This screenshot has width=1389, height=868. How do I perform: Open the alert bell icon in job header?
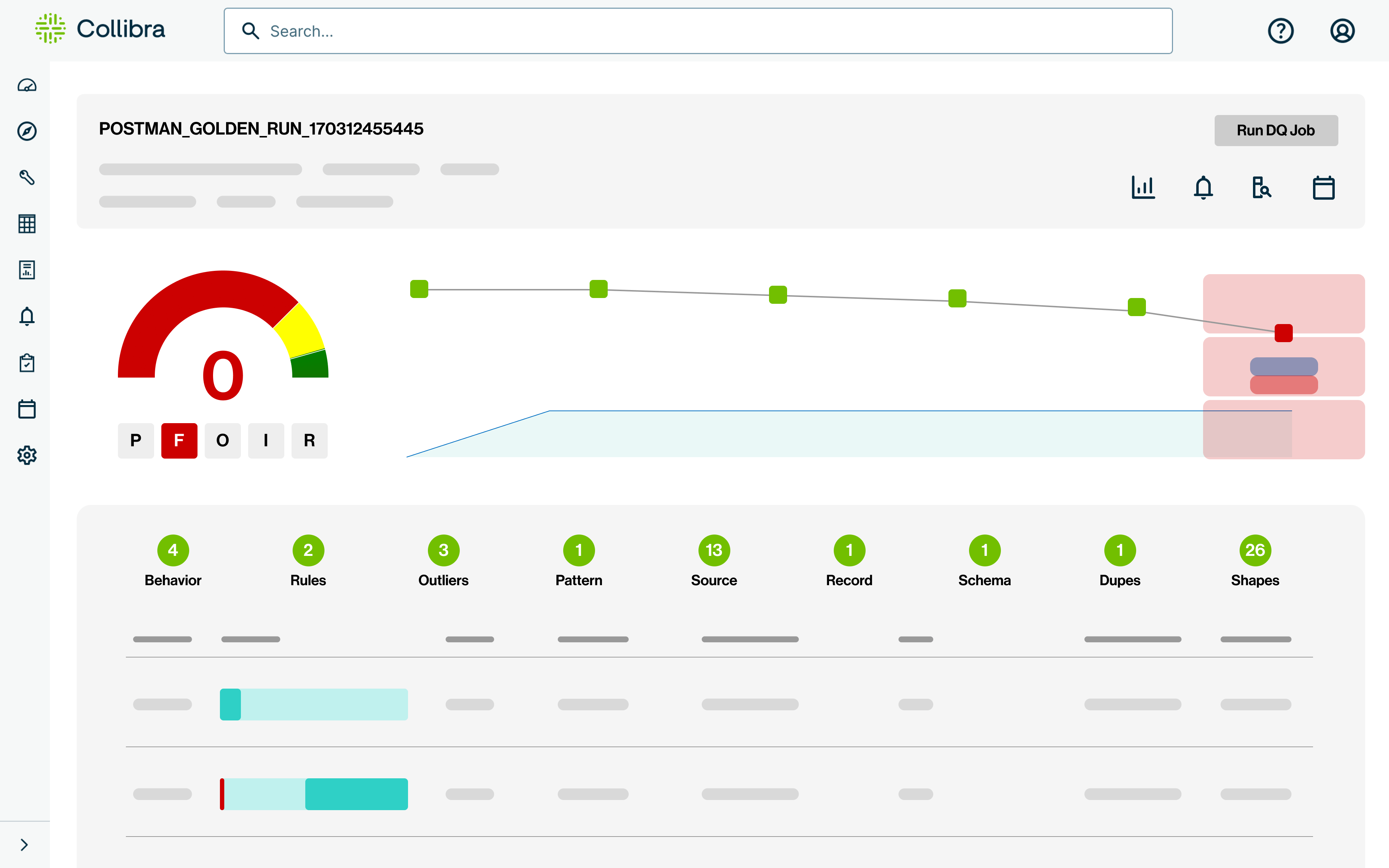pyautogui.click(x=1203, y=188)
